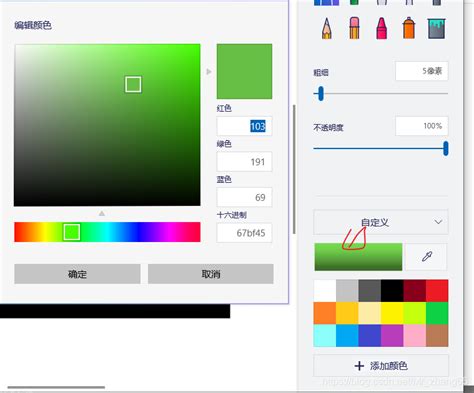The width and height of the screenshot is (474, 393).
Task: Choose the purple palette swatch
Action: 392,336
